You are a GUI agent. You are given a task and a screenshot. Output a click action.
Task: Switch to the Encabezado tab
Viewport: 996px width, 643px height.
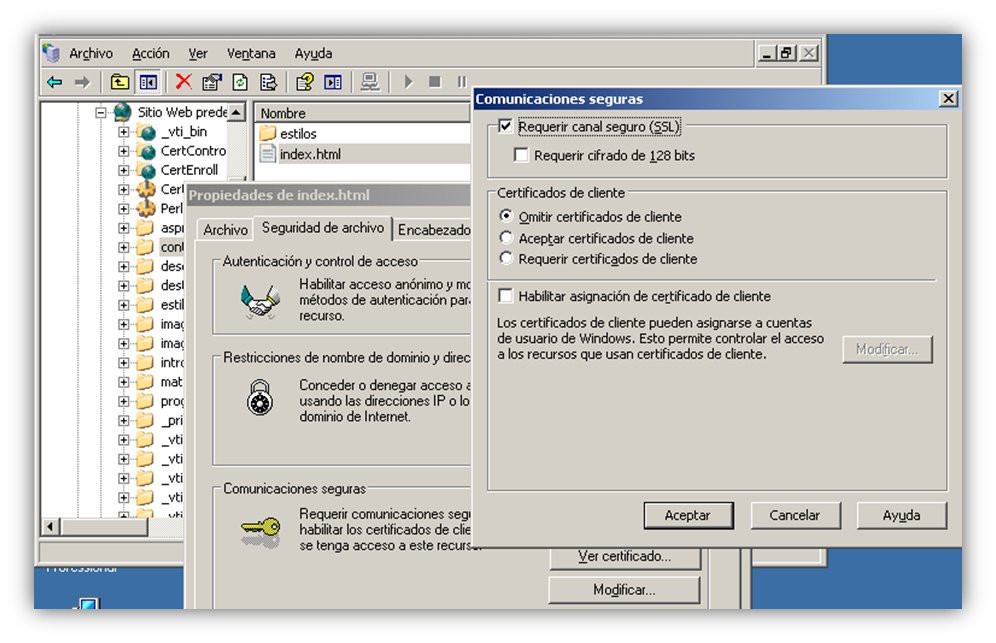point(433,230)
